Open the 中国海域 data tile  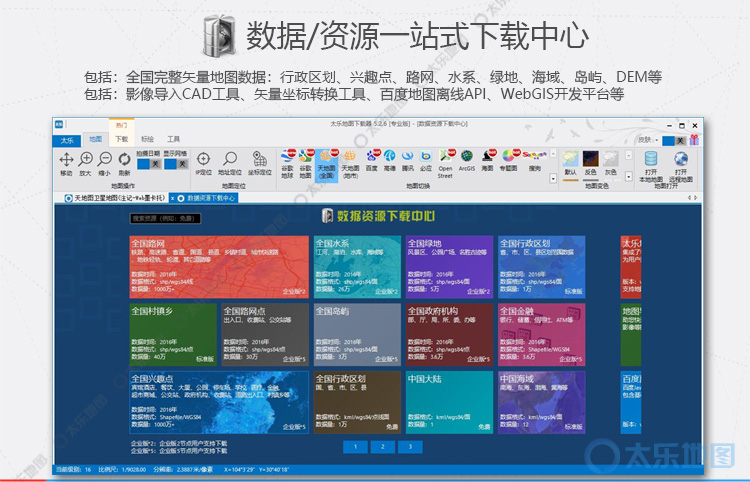pyautogui.click(x=542, y=403)
